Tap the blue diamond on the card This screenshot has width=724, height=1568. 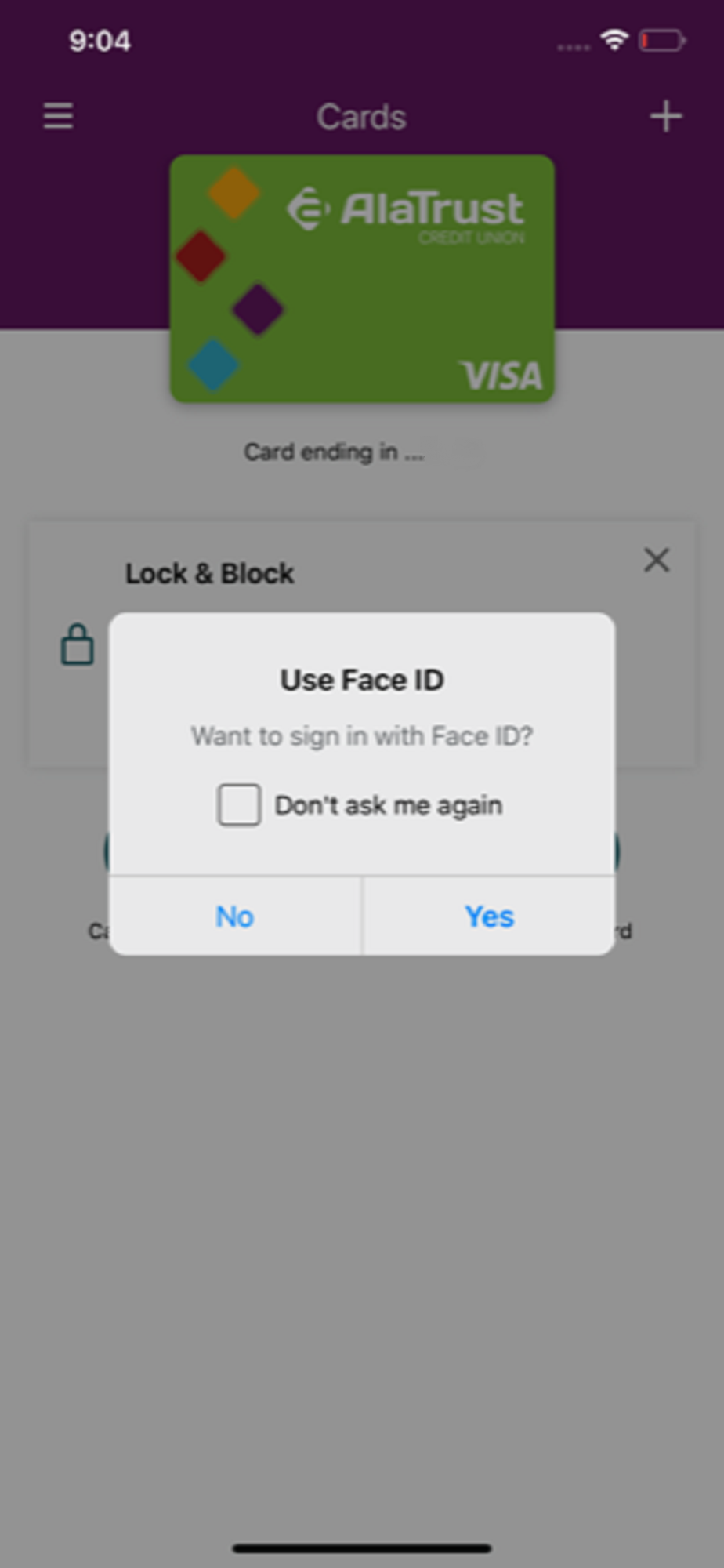(212, 365)
